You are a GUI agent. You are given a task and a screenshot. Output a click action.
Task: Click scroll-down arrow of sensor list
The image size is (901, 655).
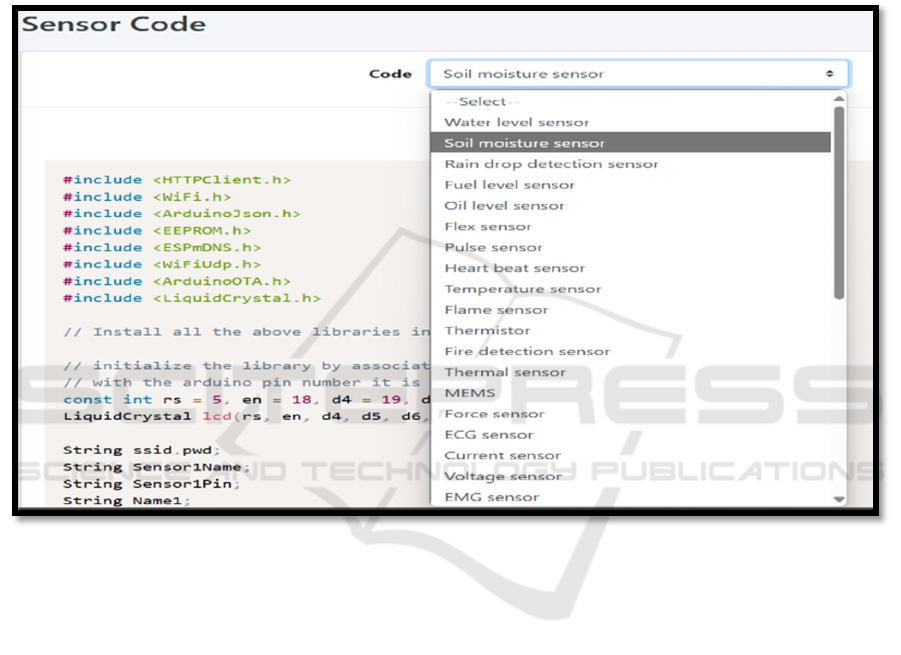839,499
